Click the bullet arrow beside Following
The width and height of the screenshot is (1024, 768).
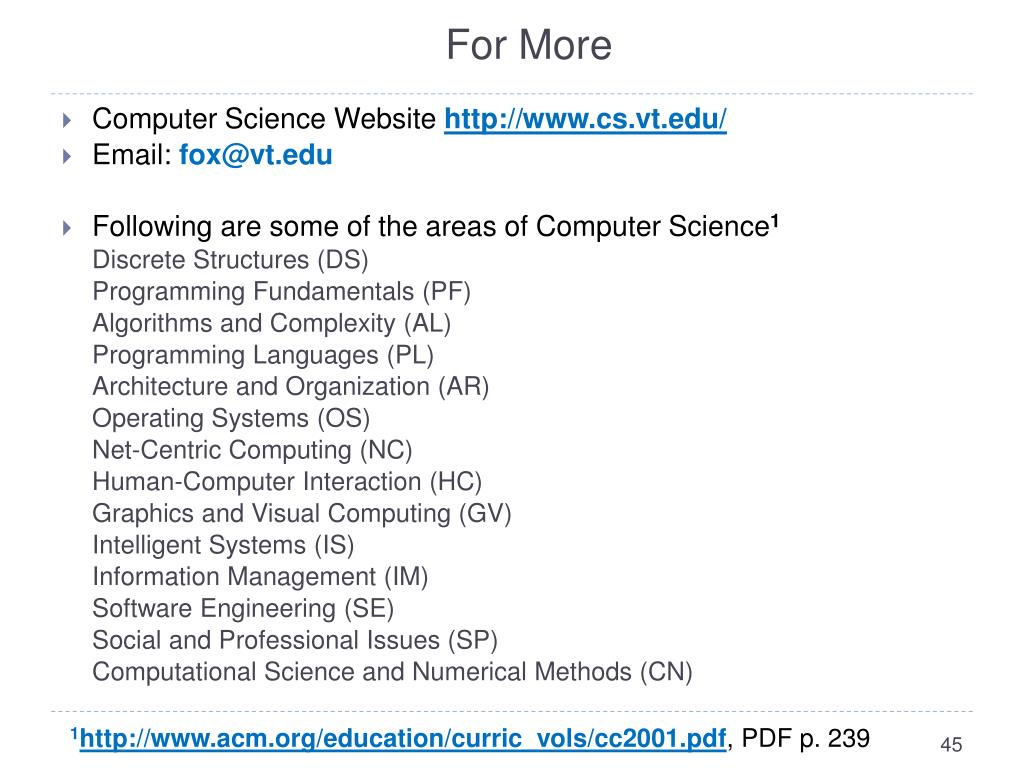[x=67, y=228]
